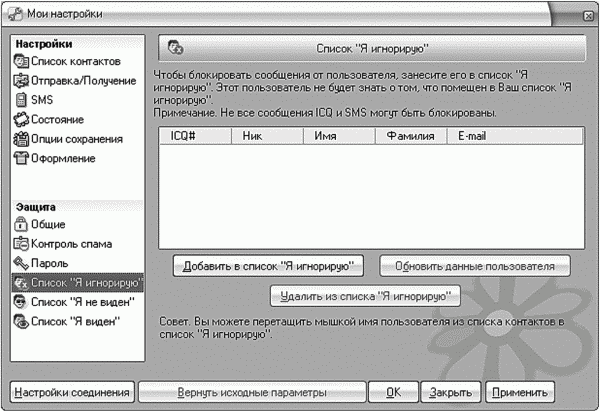Image resolution: width=600 pixels, height=411 pixels.
Task: Click the Применить button
Action: (x=522, y=392)
